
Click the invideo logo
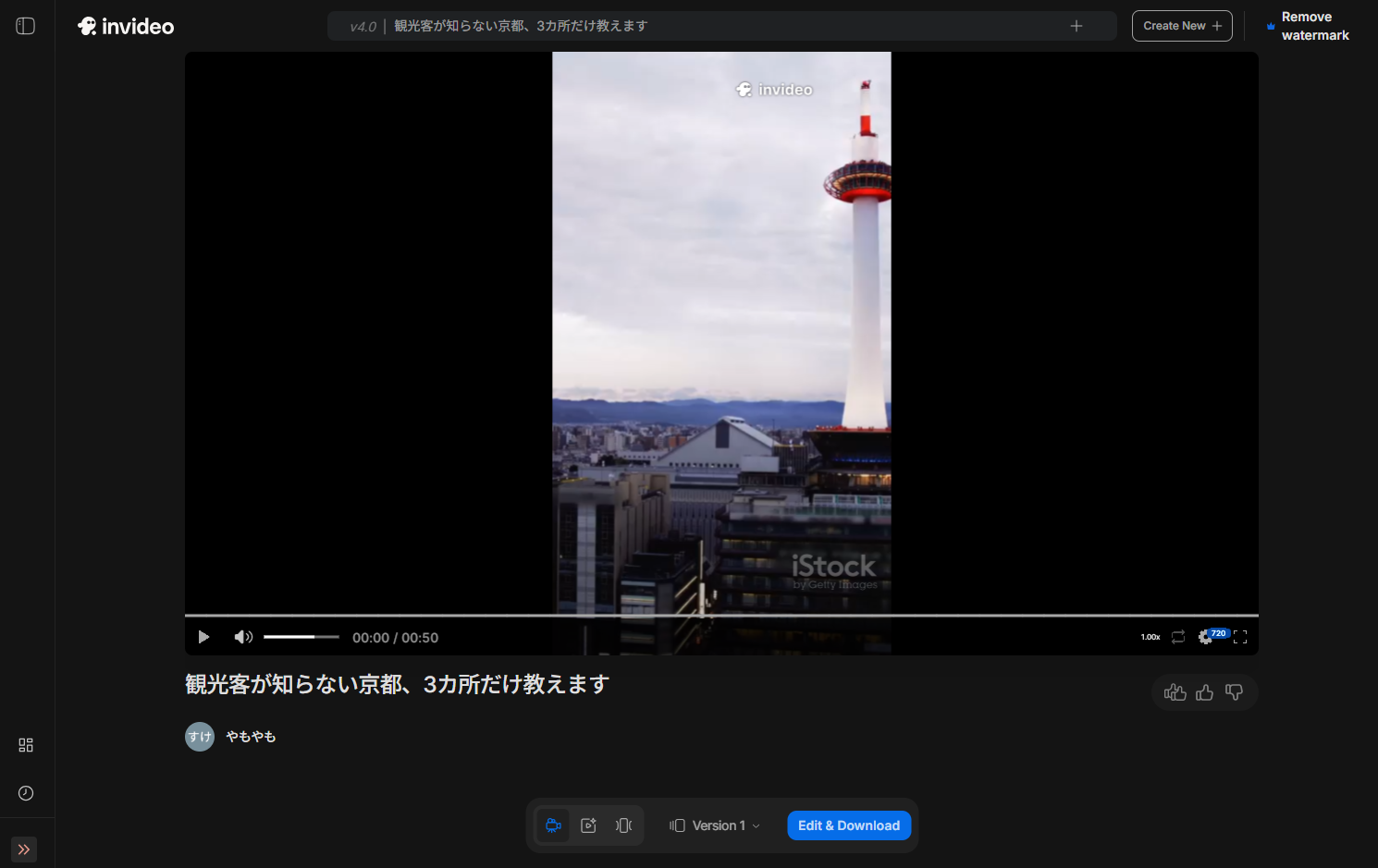(126, 26)
